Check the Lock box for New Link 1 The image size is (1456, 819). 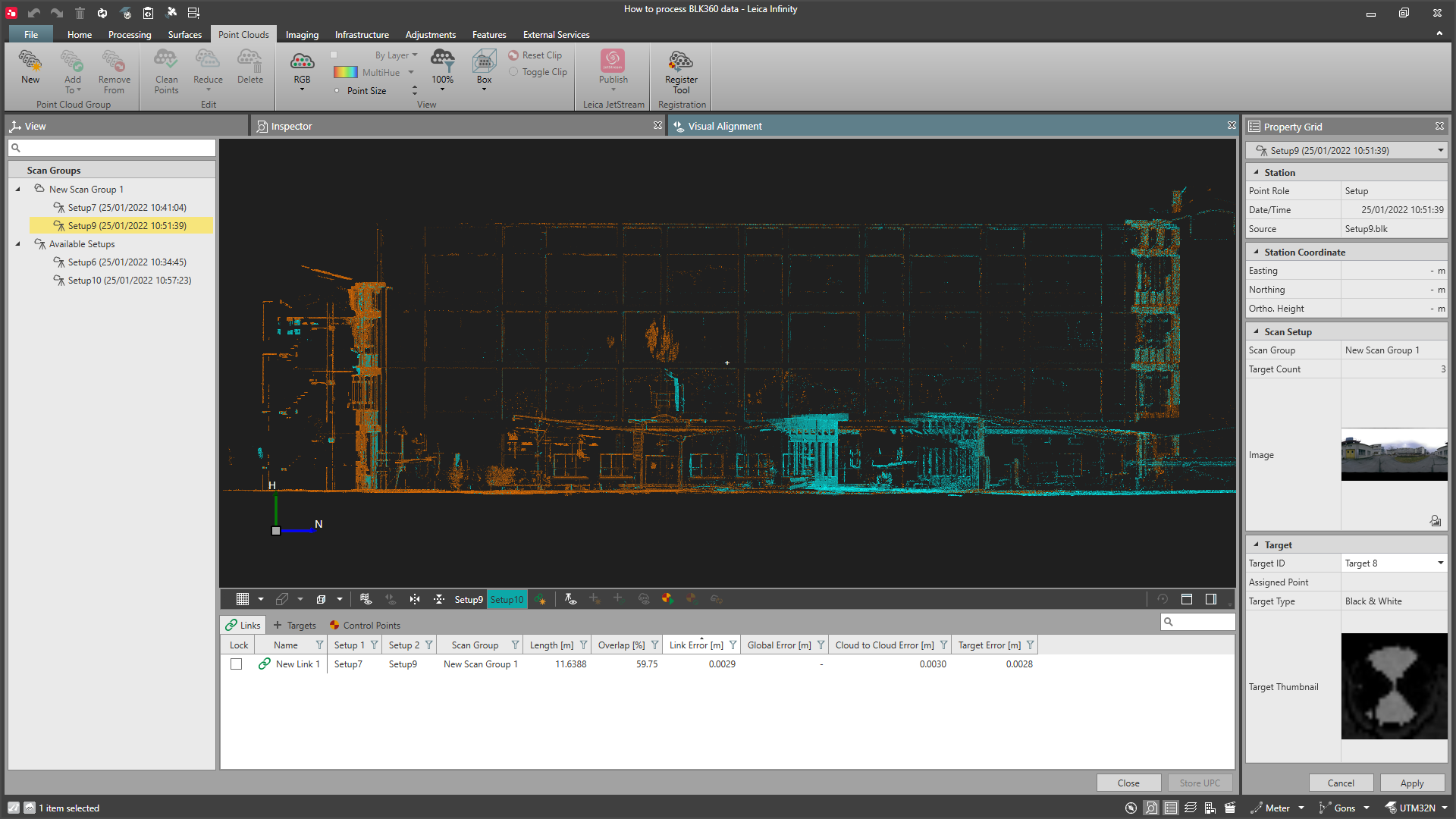coord(237,664)
